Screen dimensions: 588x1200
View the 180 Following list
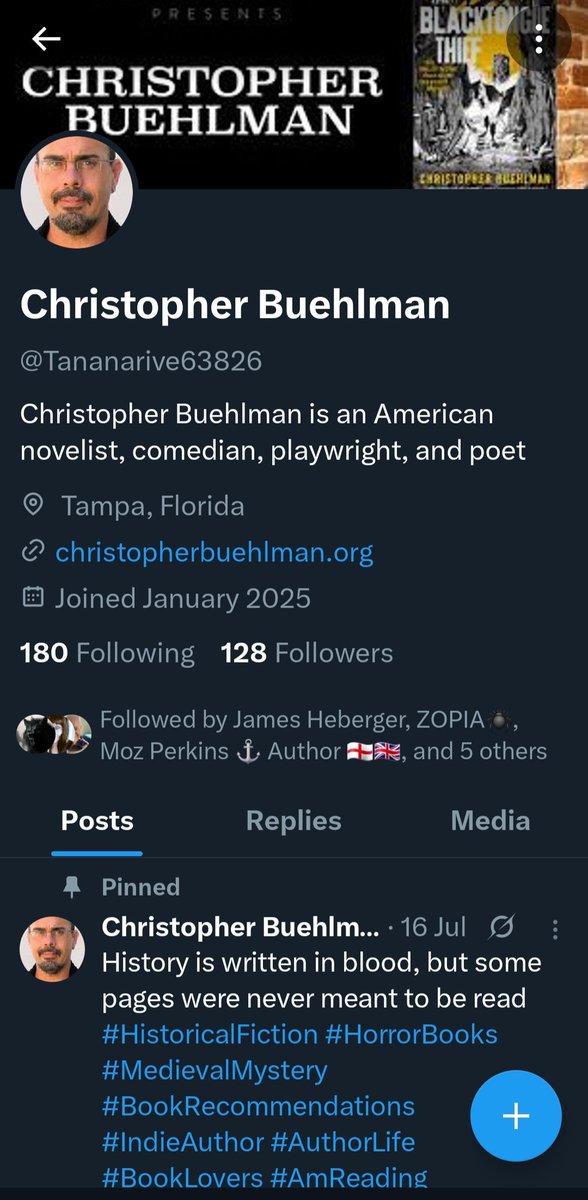107,654
